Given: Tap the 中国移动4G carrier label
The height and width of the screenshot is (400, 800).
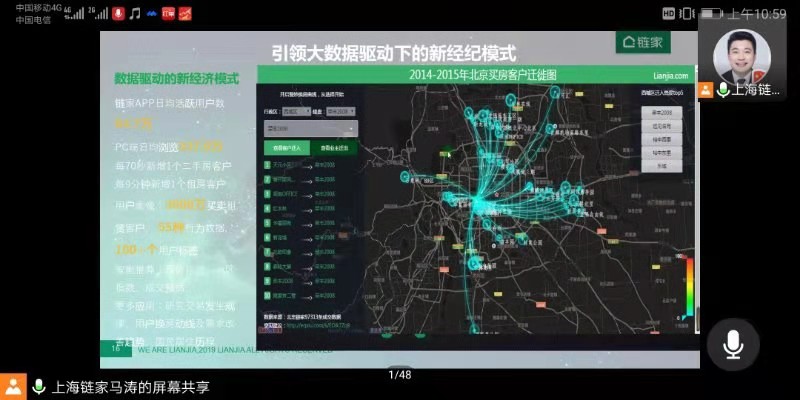Looking at the screenshot, I should click(39, 8).
